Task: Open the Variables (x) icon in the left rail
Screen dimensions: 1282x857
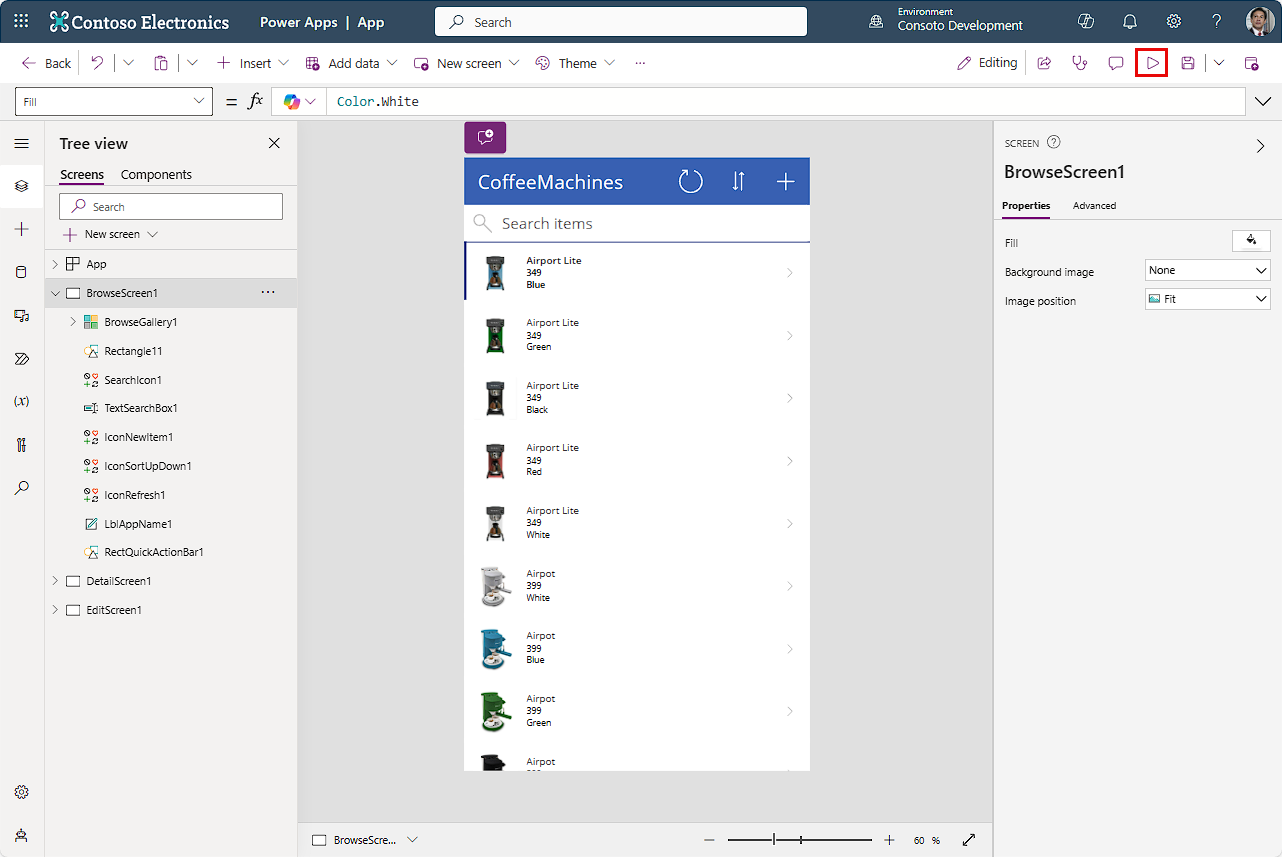Action: (x=22, y=401)
